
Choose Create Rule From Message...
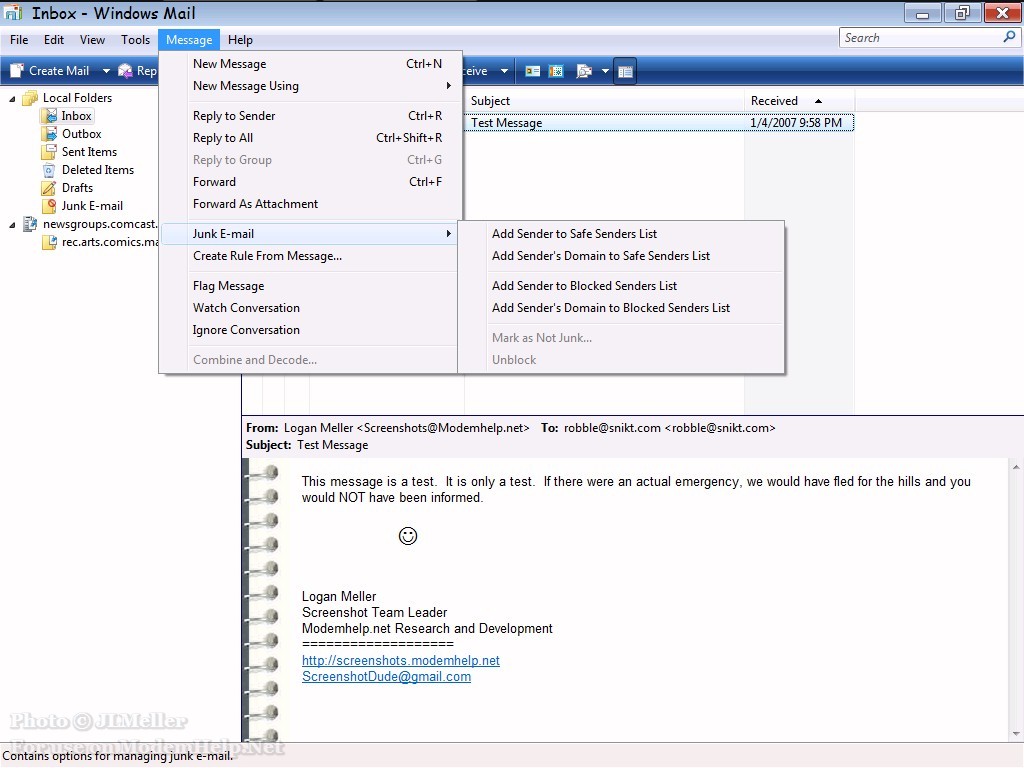pyautogui.click(x=309, y=256)
